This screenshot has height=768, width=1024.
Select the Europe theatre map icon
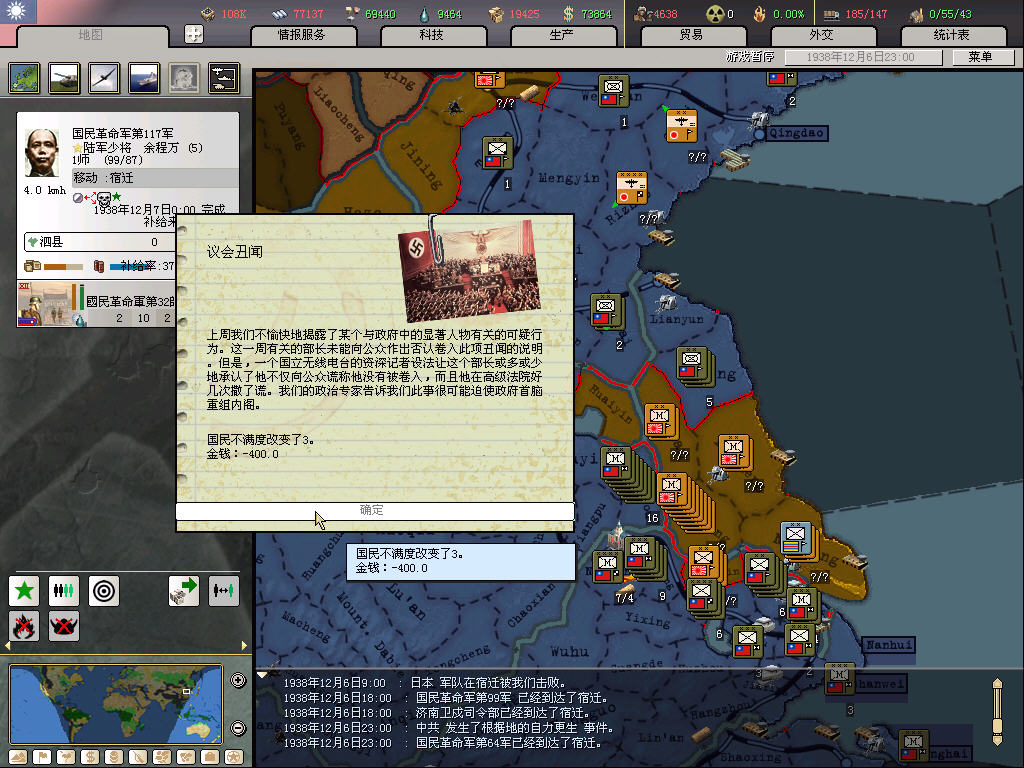(x=24, y=78)
